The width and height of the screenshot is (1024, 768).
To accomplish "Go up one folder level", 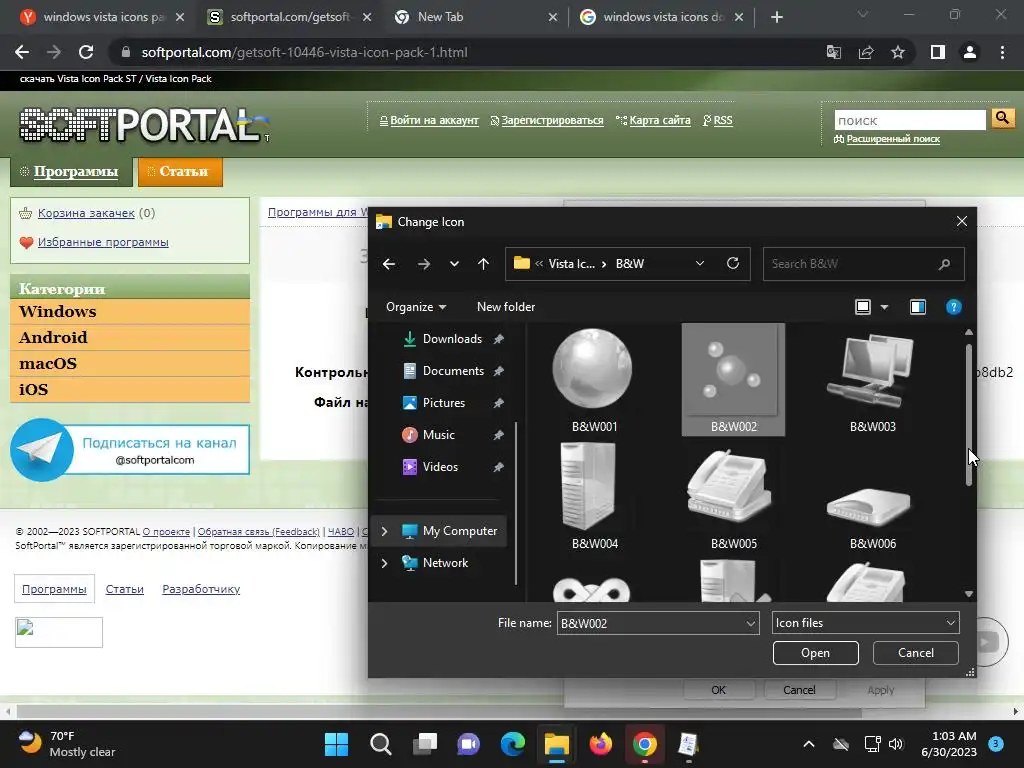I will point(483,264).
